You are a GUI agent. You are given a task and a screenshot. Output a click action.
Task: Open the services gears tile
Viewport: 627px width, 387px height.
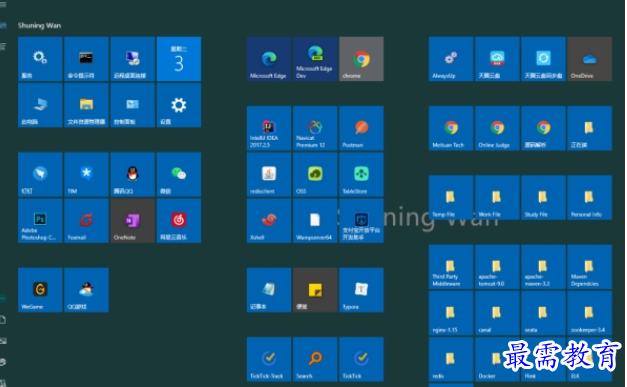coord(40,59)
